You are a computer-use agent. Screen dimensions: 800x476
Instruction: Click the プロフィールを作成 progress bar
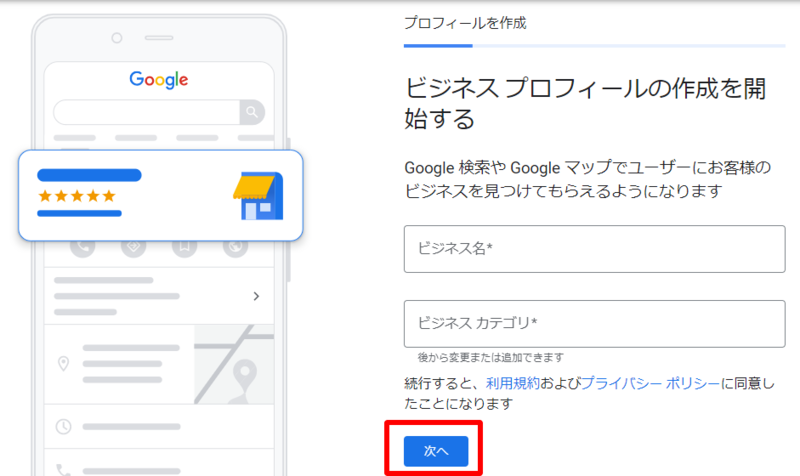(x=594, y=46)
